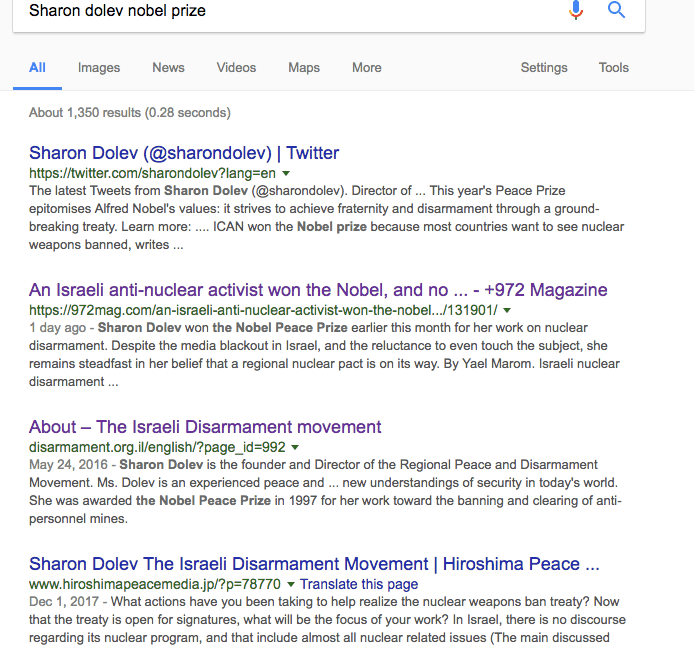
Task: Open the Hiroshima Peace result link
Action: [x=314, y=564]
